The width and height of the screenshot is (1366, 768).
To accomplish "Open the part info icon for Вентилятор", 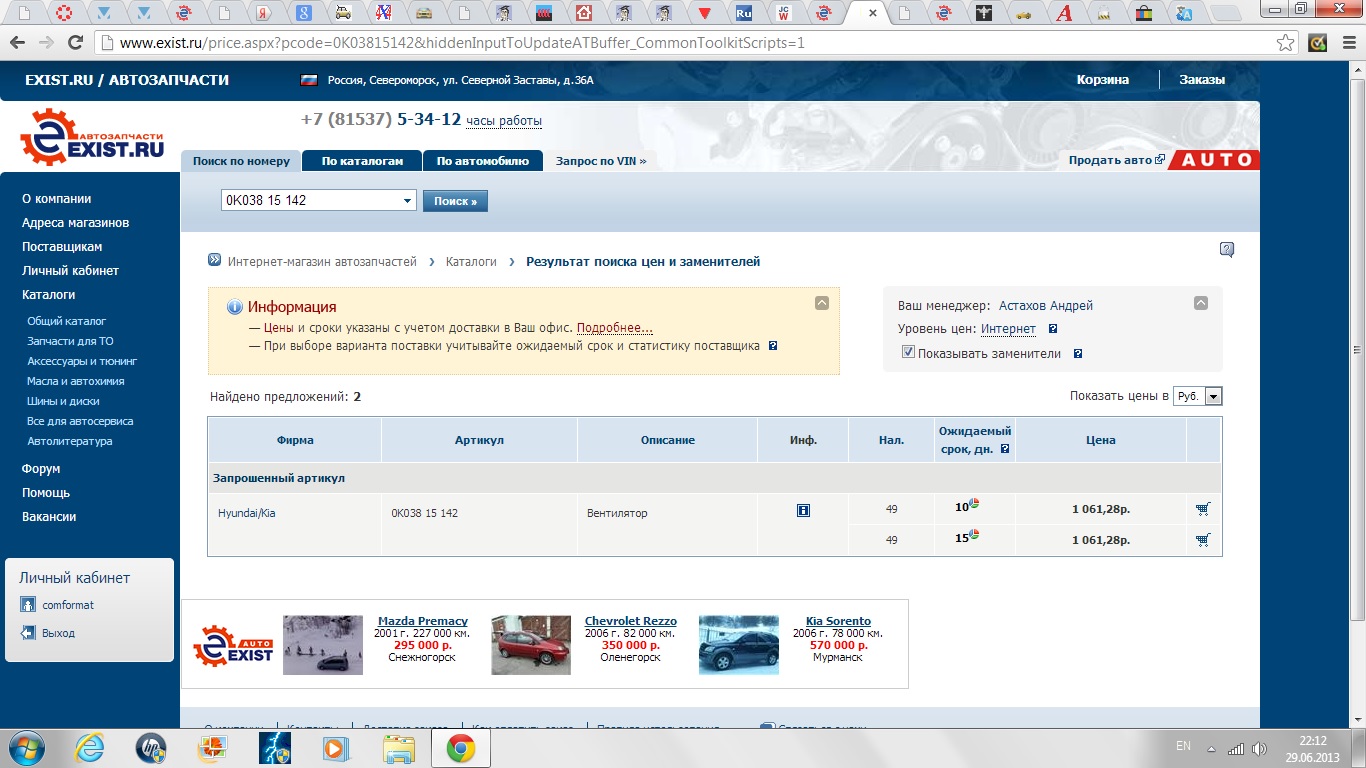I will point(803,510).
